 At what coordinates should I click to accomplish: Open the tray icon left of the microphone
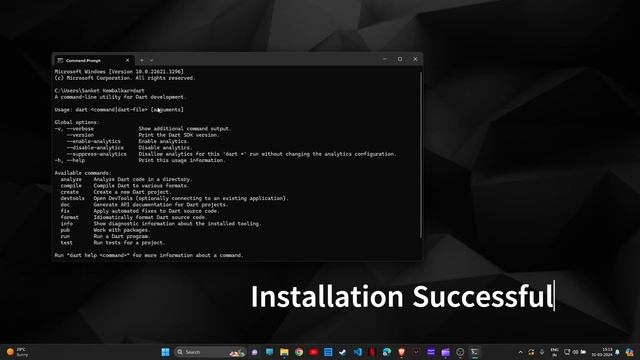[x=531, y=352]
